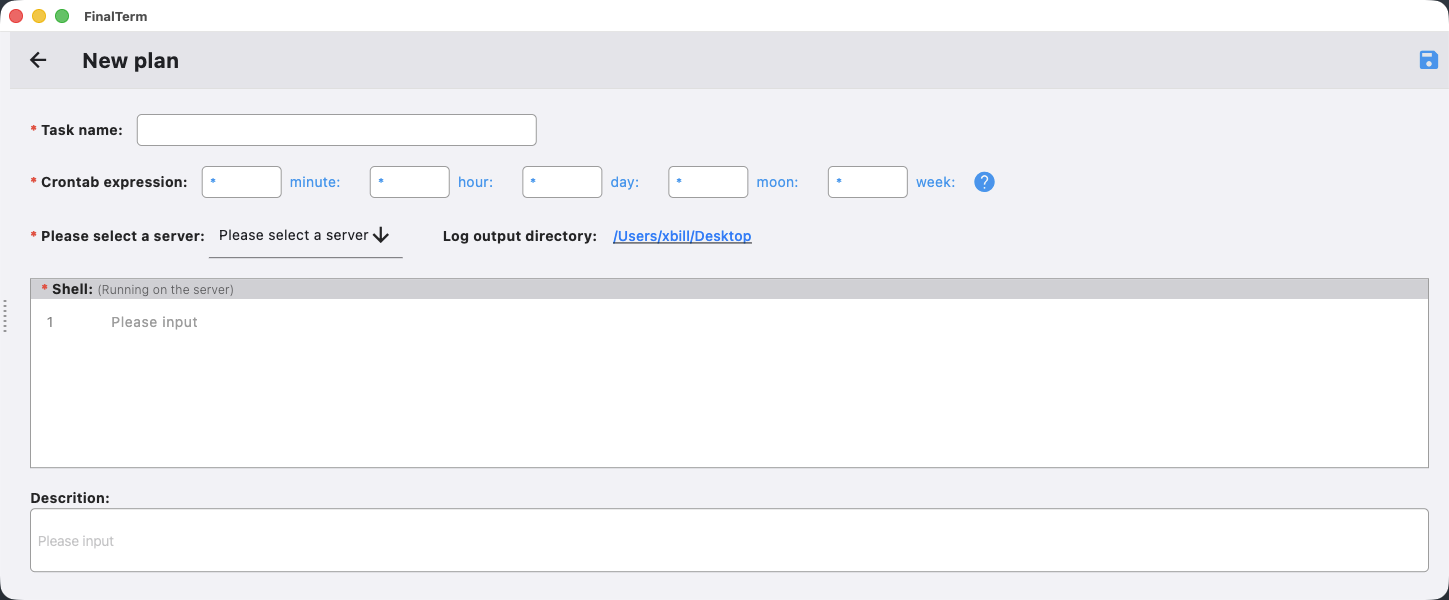Close the FinalTerm window
The height and width of the screenshot is (600, 1449).
coord(16,16)
